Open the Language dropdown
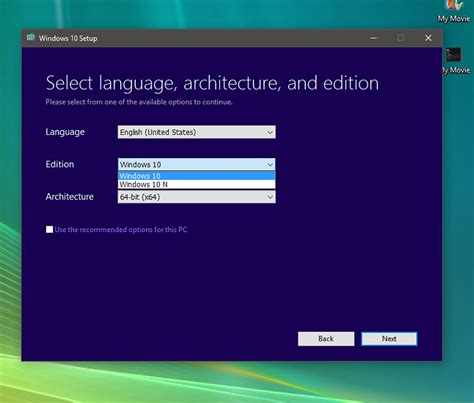 pyautogui.click(x=197, y=132)
